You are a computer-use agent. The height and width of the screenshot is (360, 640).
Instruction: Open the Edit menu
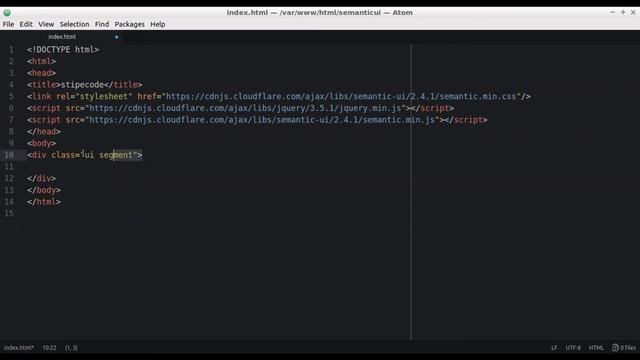26,24
